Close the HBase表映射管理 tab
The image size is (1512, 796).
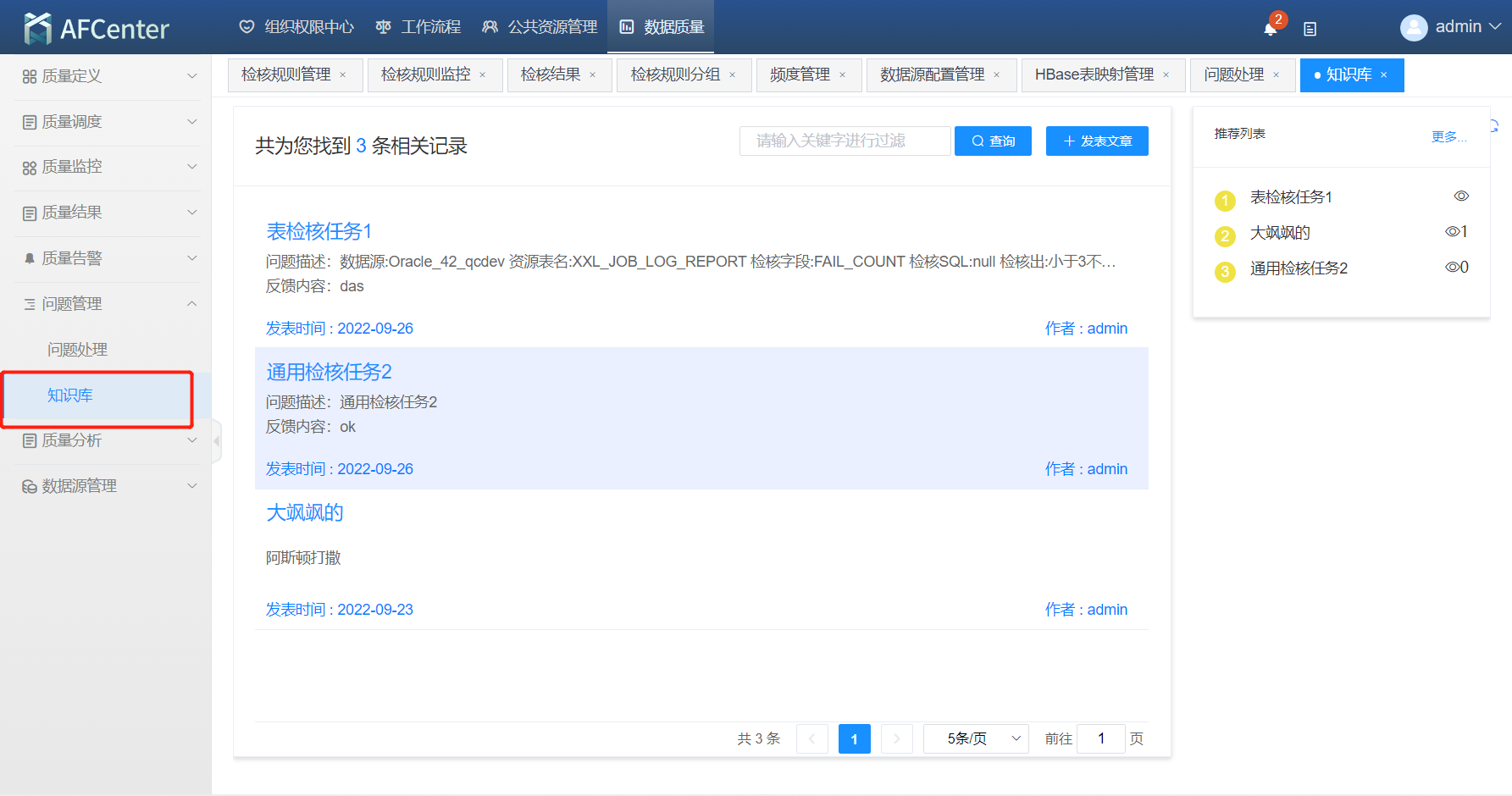pyautogui.click(x=1166, y=75)
